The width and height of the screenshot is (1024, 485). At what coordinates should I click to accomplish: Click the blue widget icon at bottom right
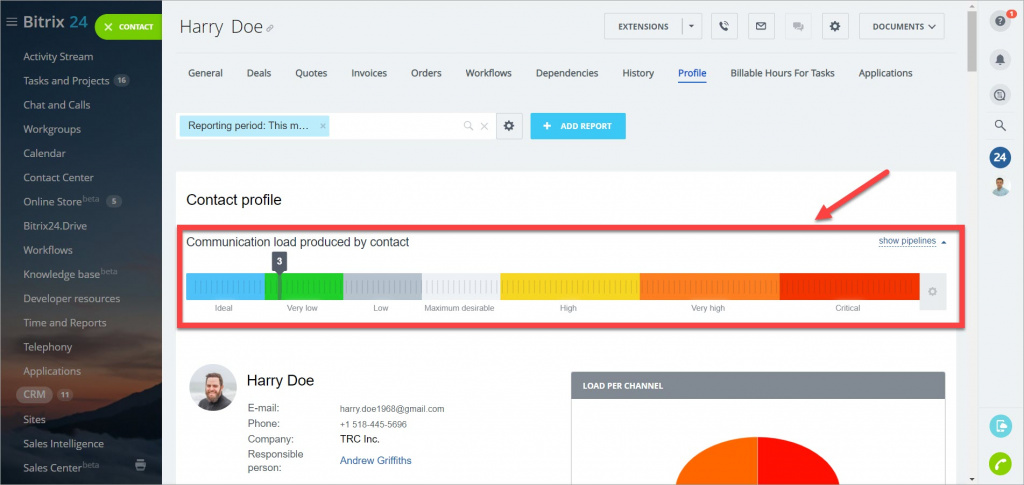[x=1000, y=426]
